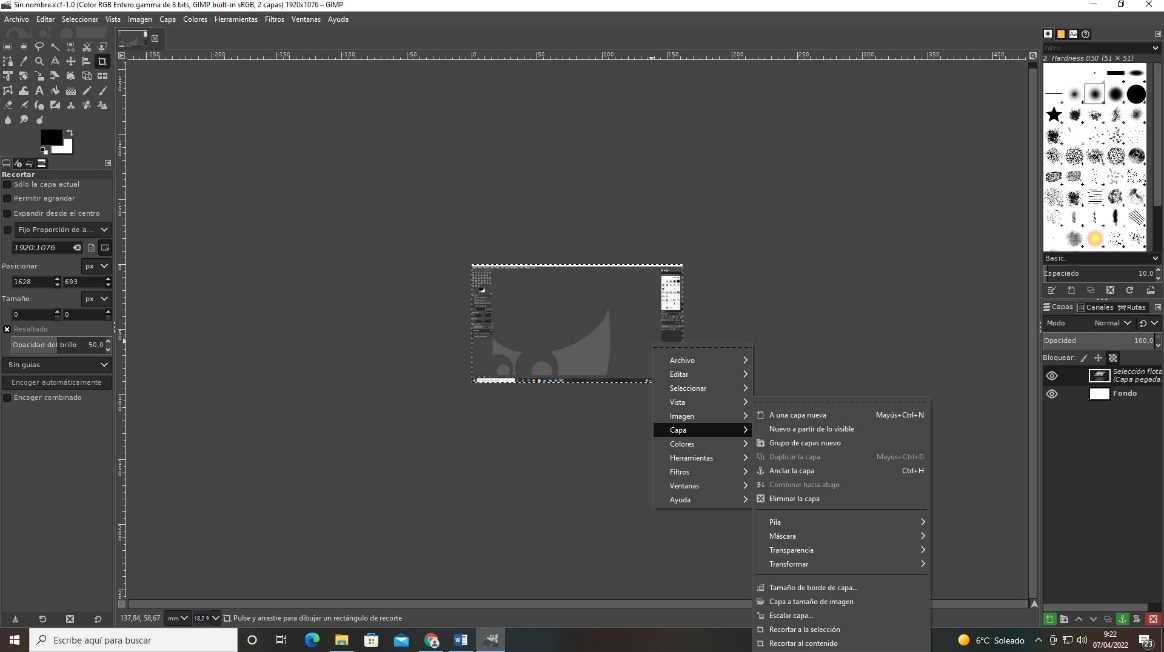Select the Zoom tool
Image resolution: width=1164 pixels, height=652 pixels.
40,61
